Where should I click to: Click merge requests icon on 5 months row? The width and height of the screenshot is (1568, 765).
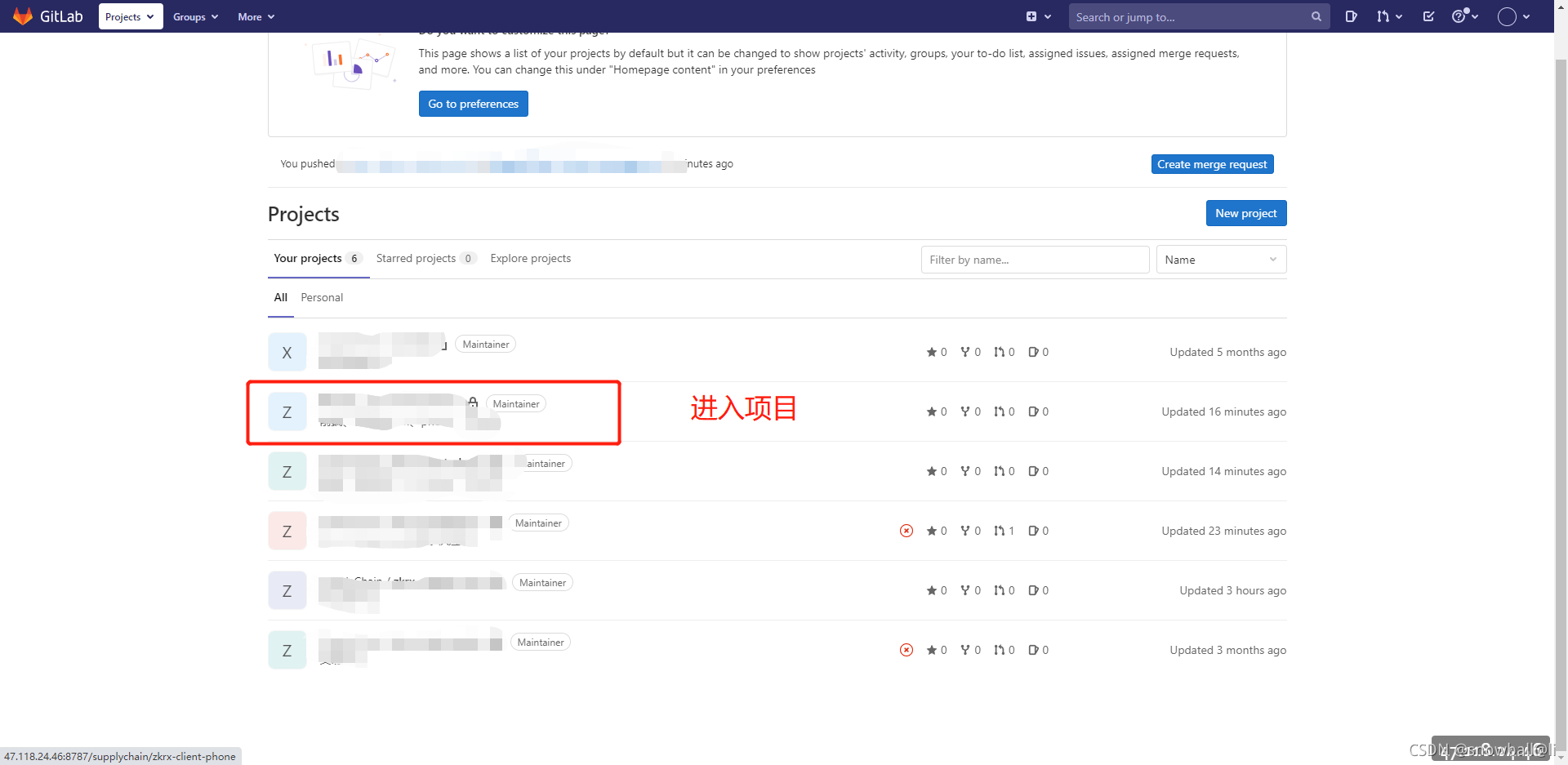click(x=999, y=352)
